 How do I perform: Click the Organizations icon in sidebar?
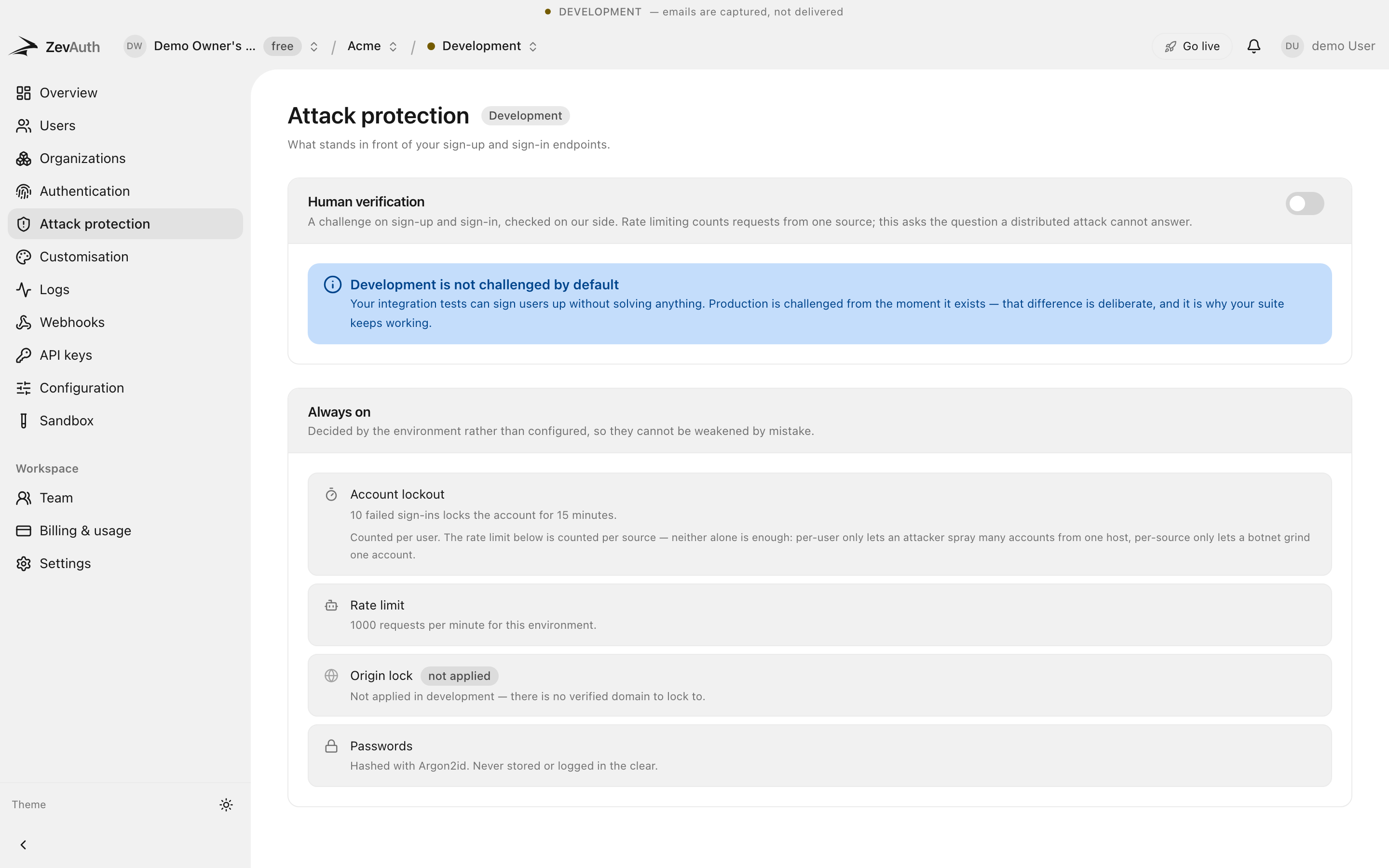coord(24,159)
